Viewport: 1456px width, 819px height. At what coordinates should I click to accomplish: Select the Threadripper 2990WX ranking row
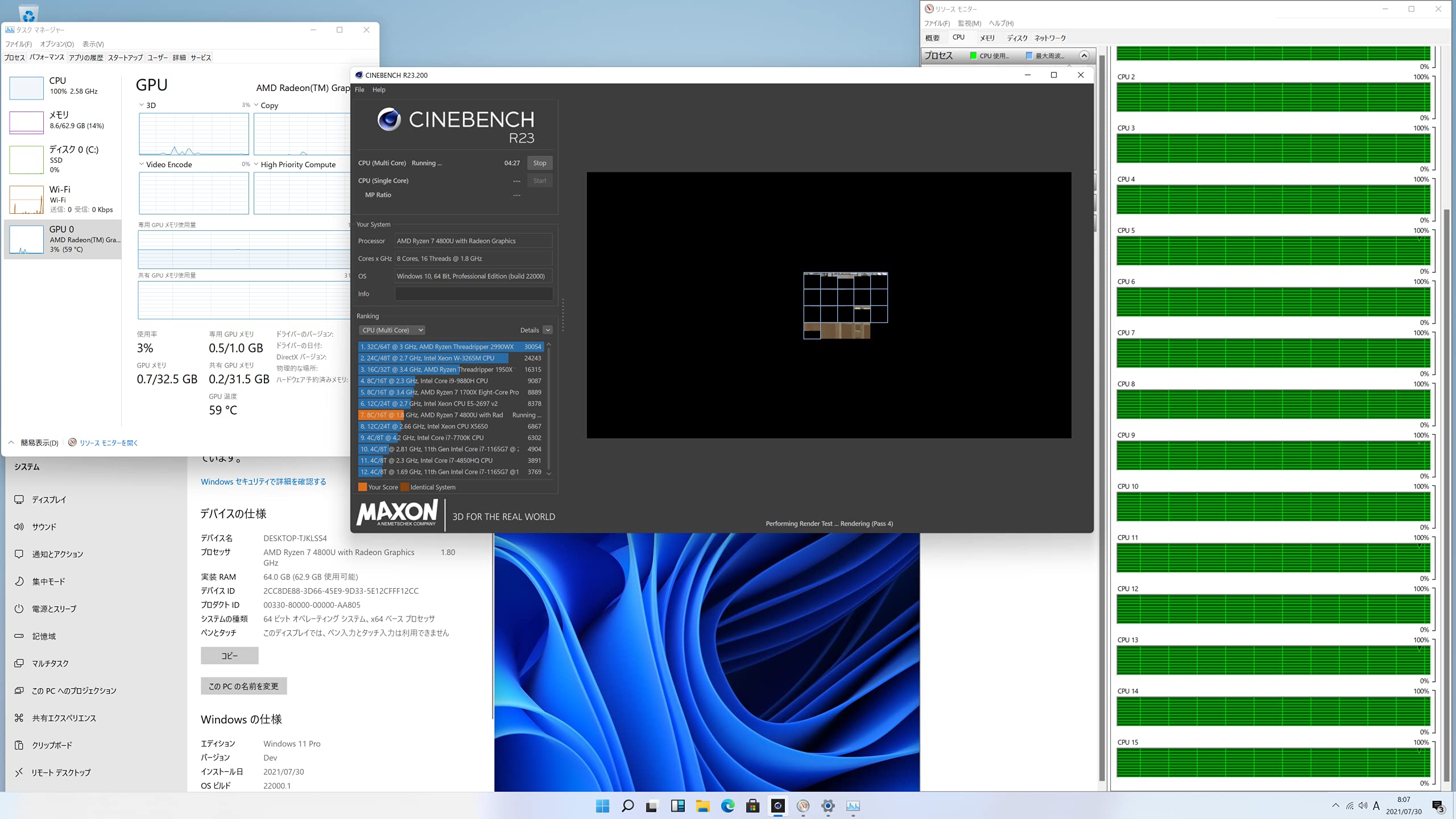coord(450,346)
